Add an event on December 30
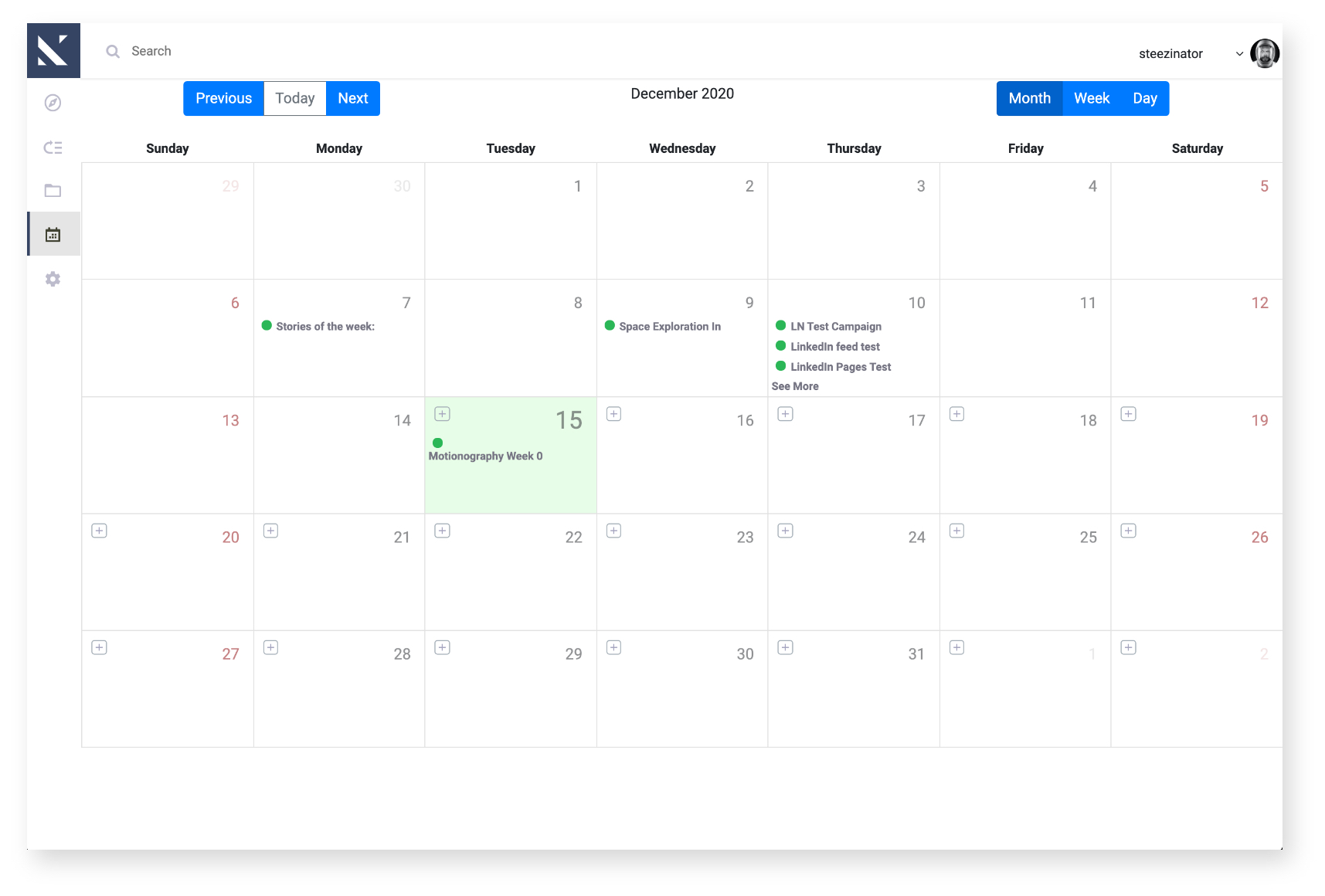 click(614, 647)
